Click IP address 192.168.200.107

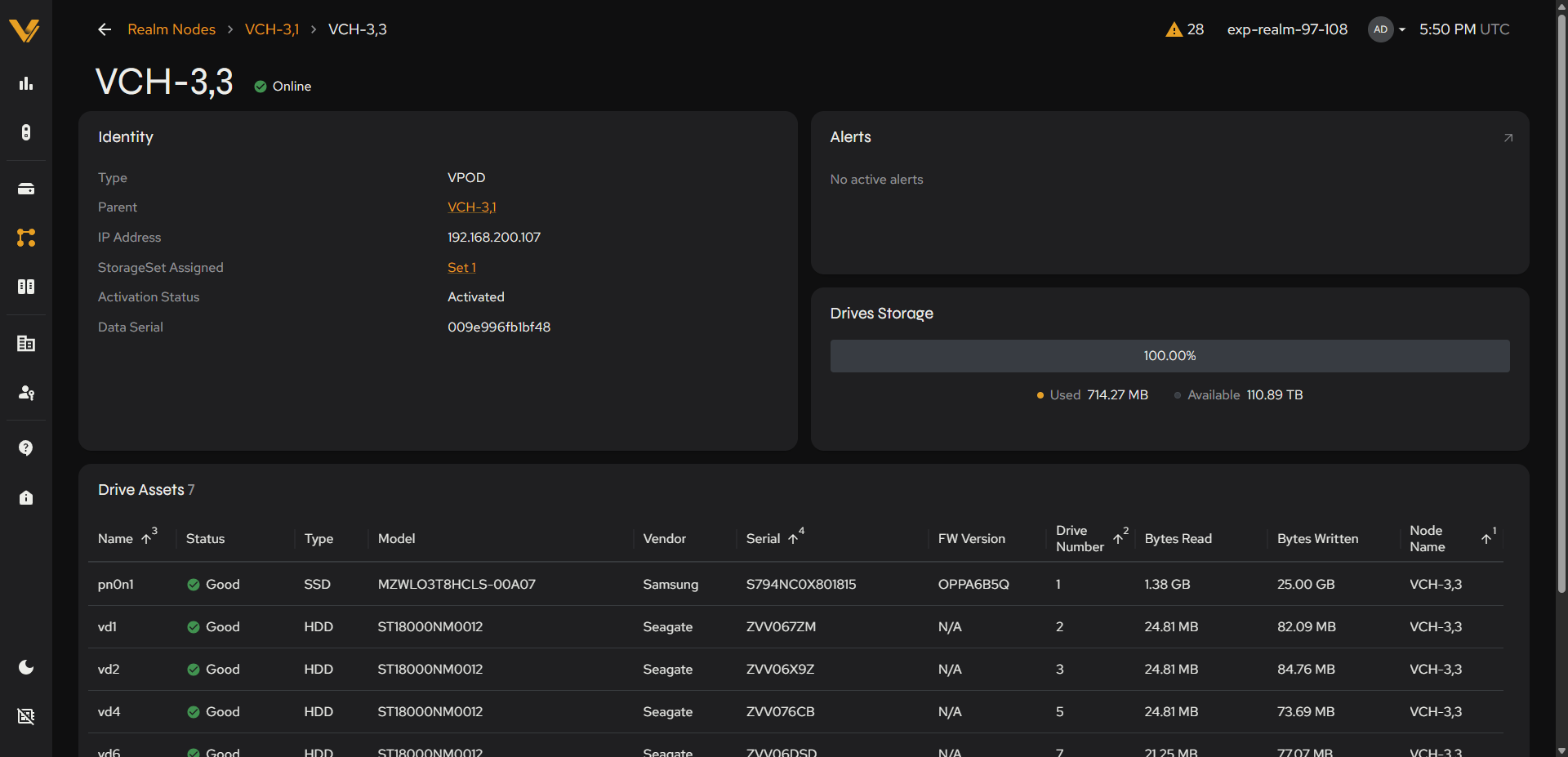coord(494,238)
